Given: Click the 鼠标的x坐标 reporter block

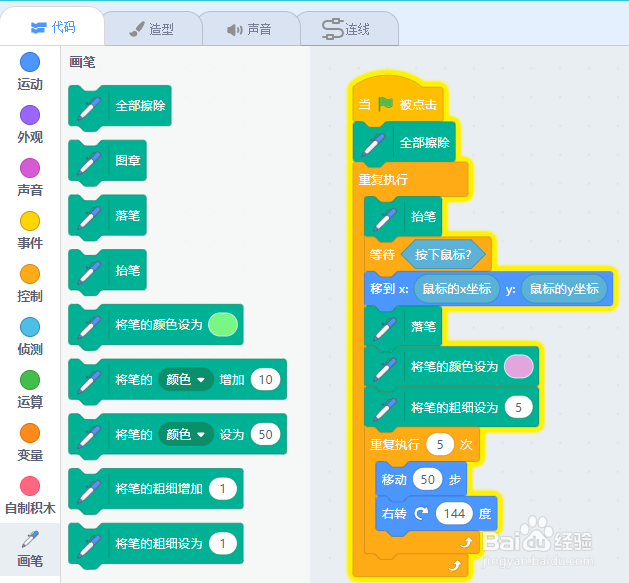Looking at the screenshot, I should (457, 288).
